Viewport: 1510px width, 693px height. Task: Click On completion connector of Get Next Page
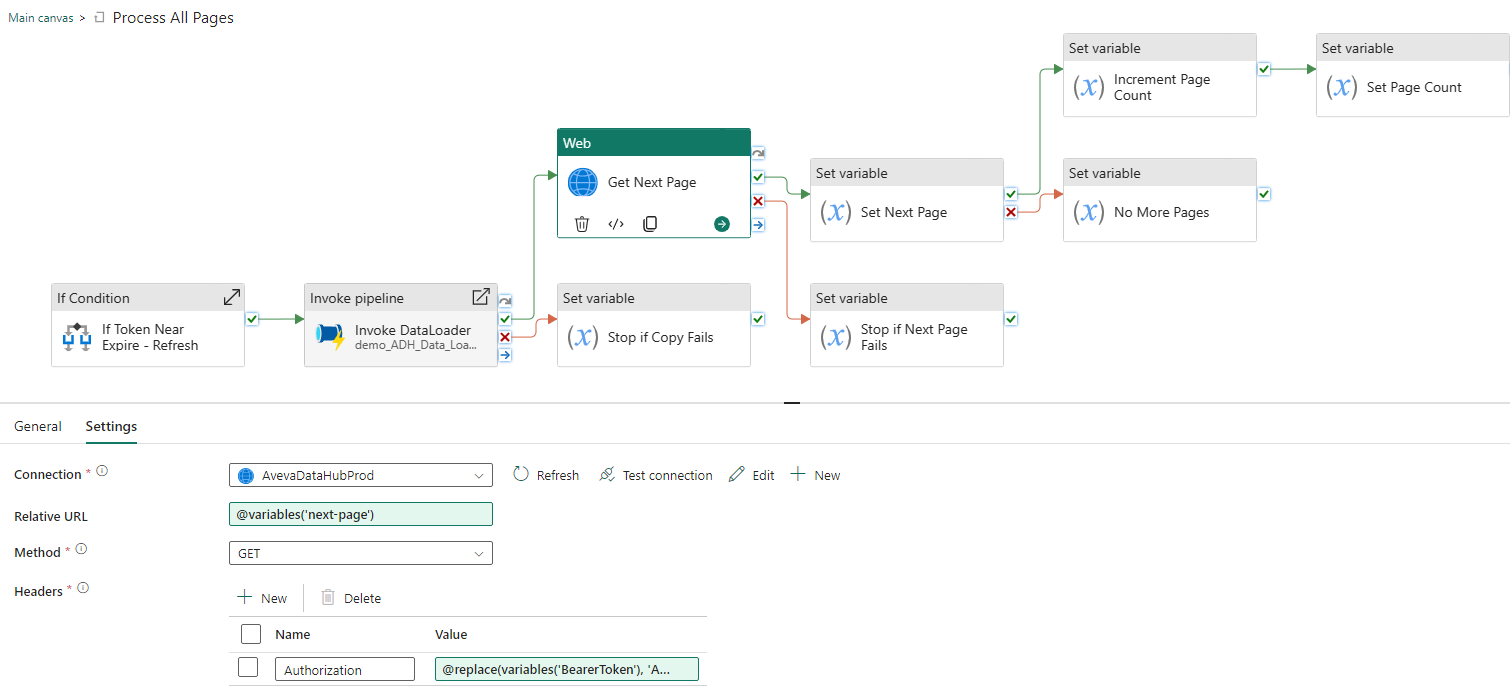pyautogui.click(x=758, y=225)
